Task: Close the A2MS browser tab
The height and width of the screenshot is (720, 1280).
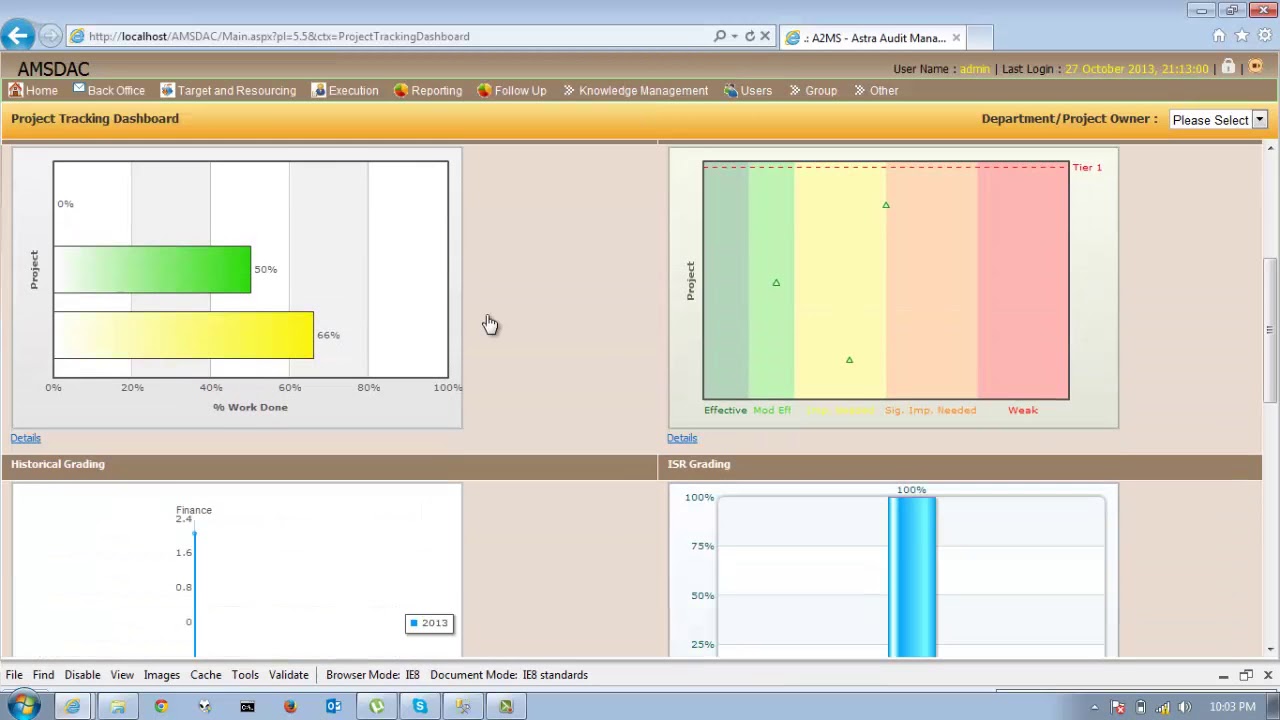Action: [x=956, y=38]
